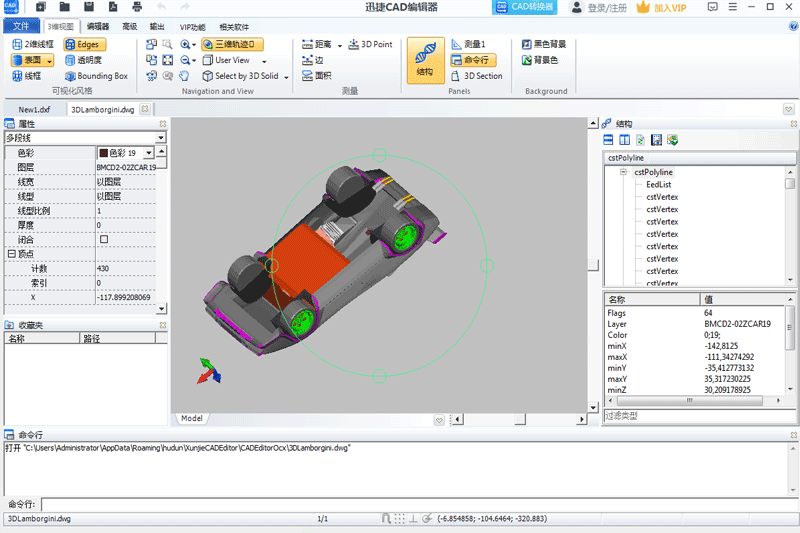The image size is (800, 533).
Task: Print drawing with the printer icon
Action: (x=137, y=7)
